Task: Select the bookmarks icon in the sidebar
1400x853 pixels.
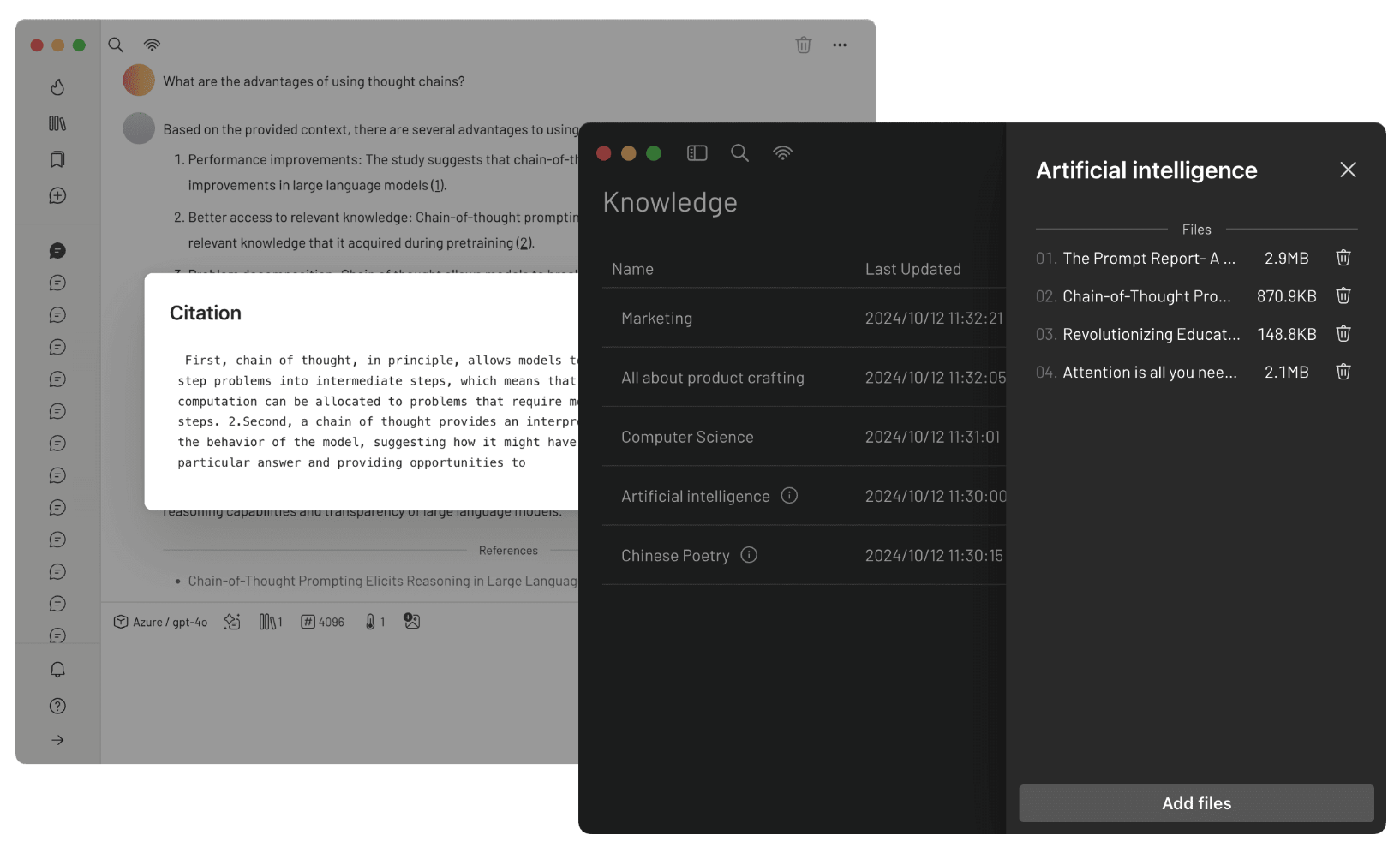Action: tap(57, 159)
